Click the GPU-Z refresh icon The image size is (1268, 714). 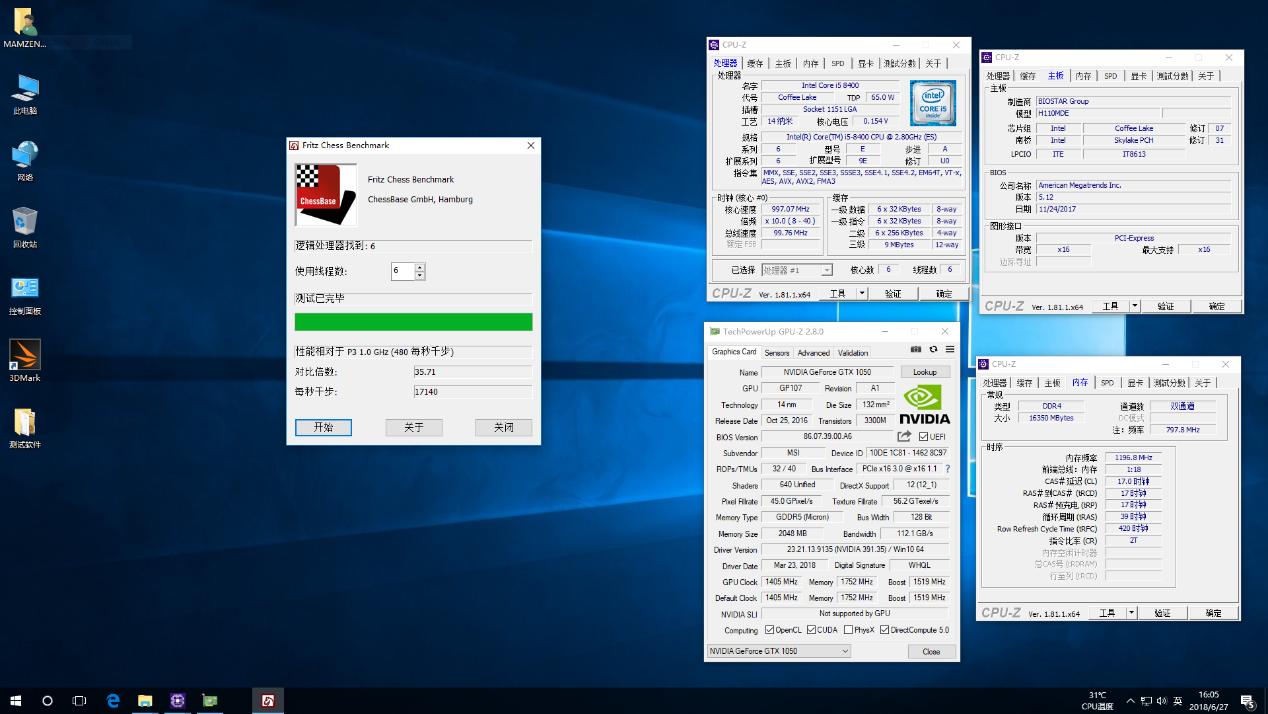click(x=933, y=350)
